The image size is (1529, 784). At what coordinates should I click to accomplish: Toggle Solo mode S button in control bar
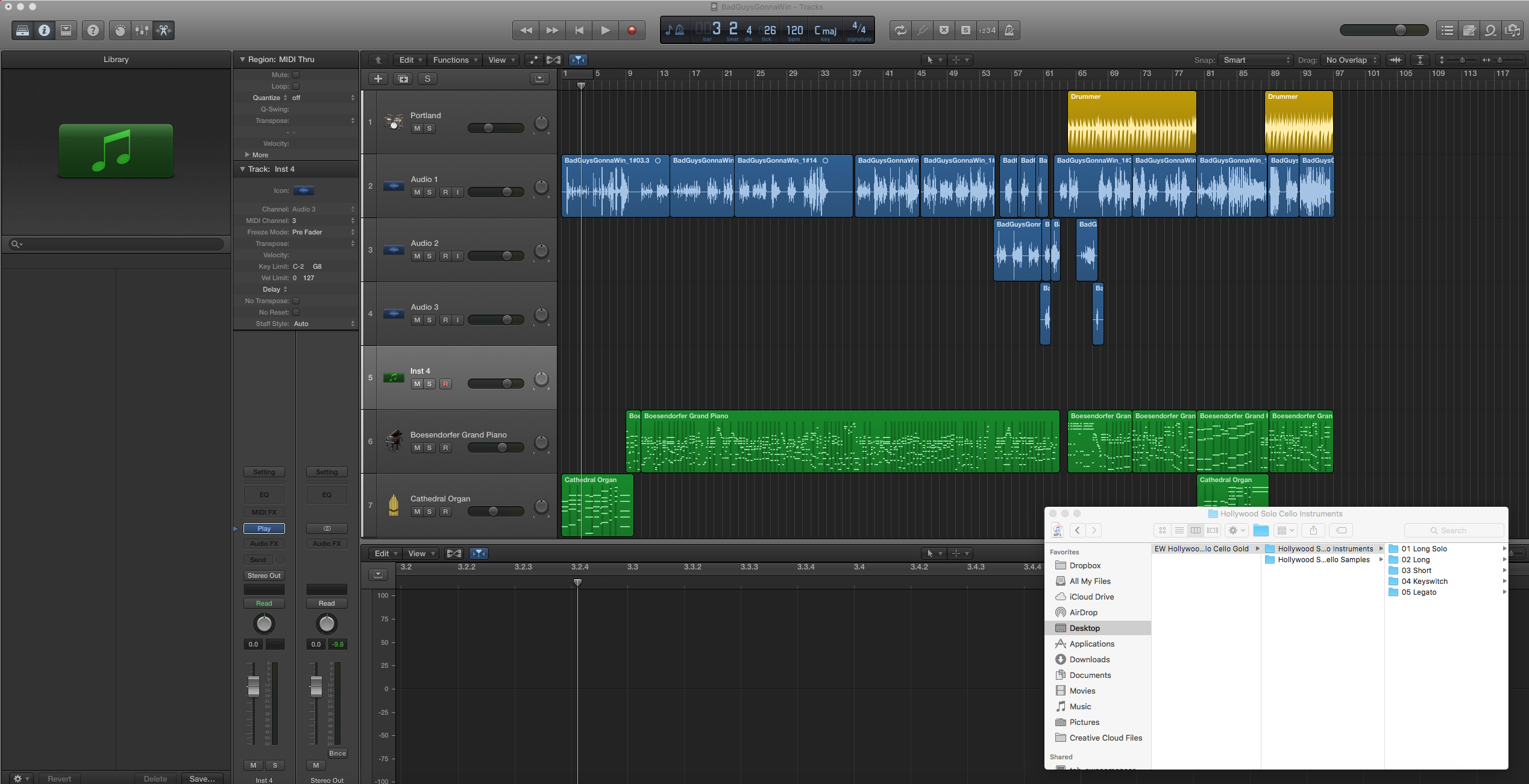click(965, 30)
